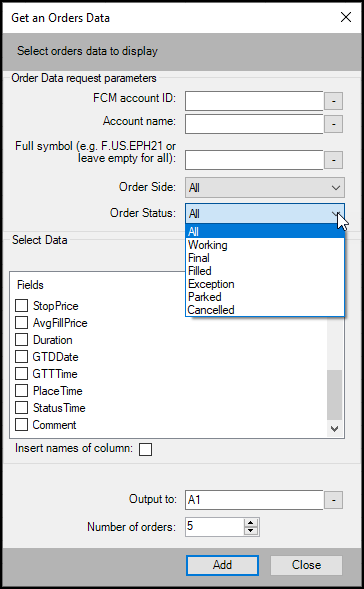Image resolution: width=364 pixels, height=589 pixels.
Task: Click the Fields list scroll down arrow
Action: tap(334, 429)
